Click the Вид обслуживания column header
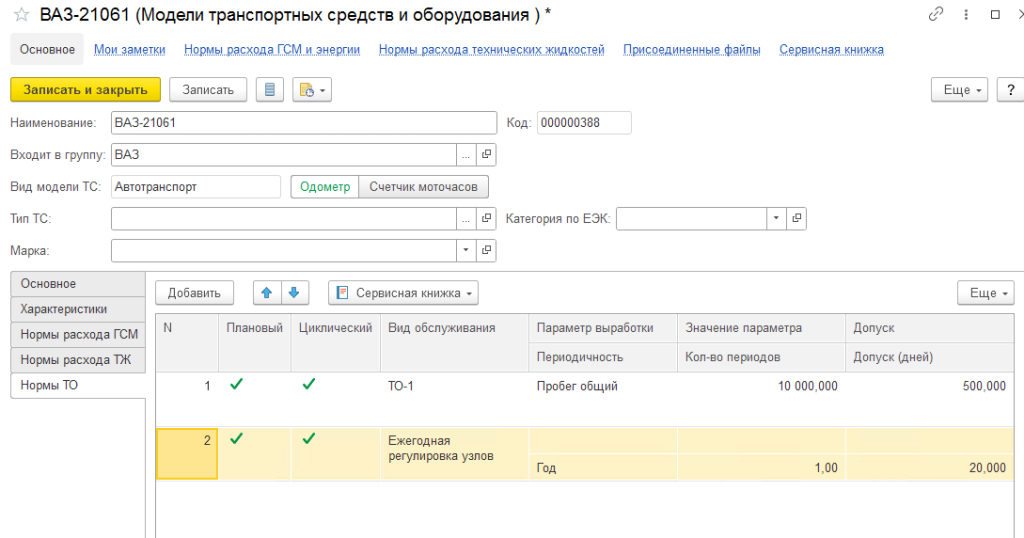The width and height of the screenshot is (1024, 538). (455, 343)
